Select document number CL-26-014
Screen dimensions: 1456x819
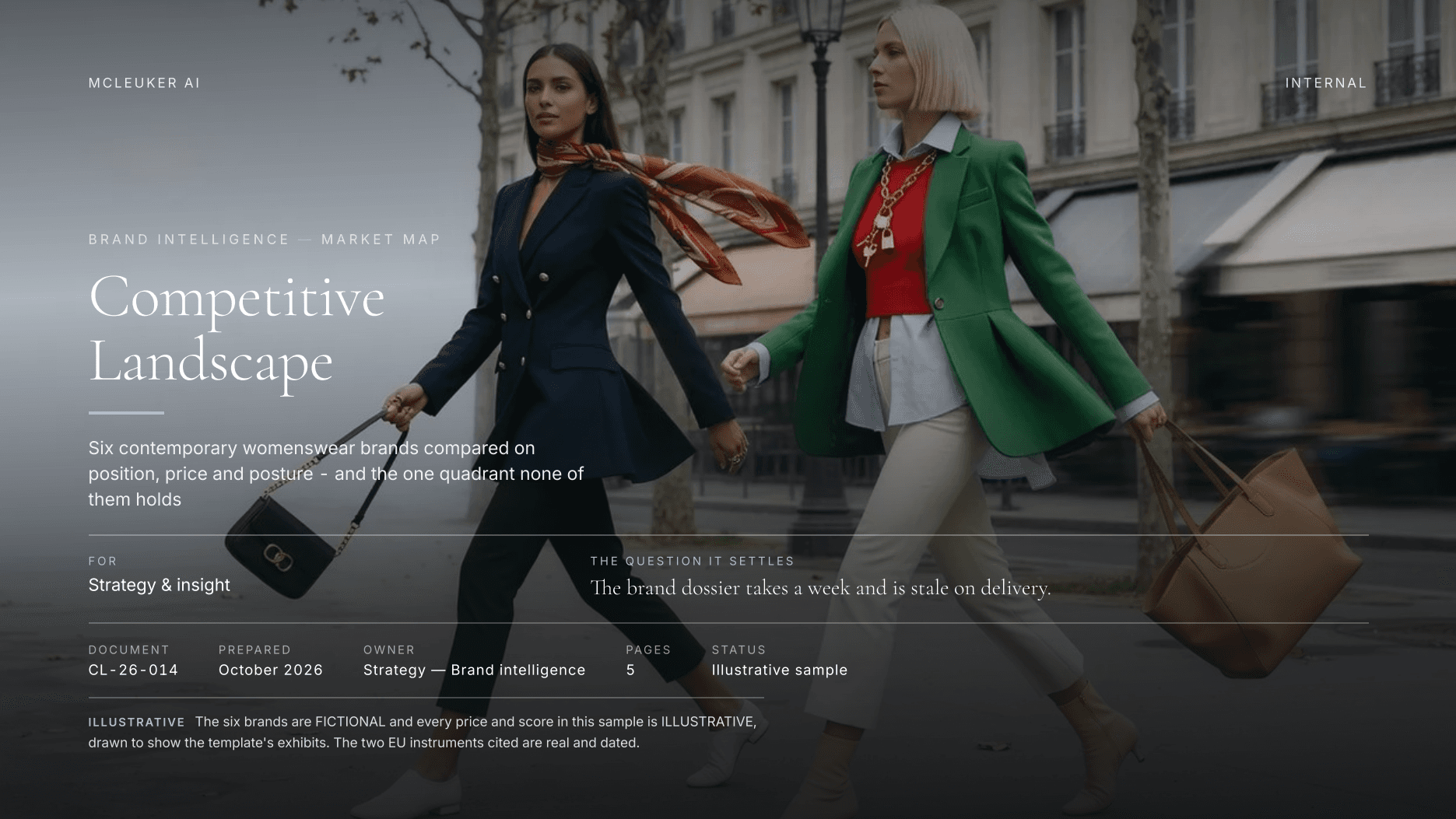tap(133, 670)
